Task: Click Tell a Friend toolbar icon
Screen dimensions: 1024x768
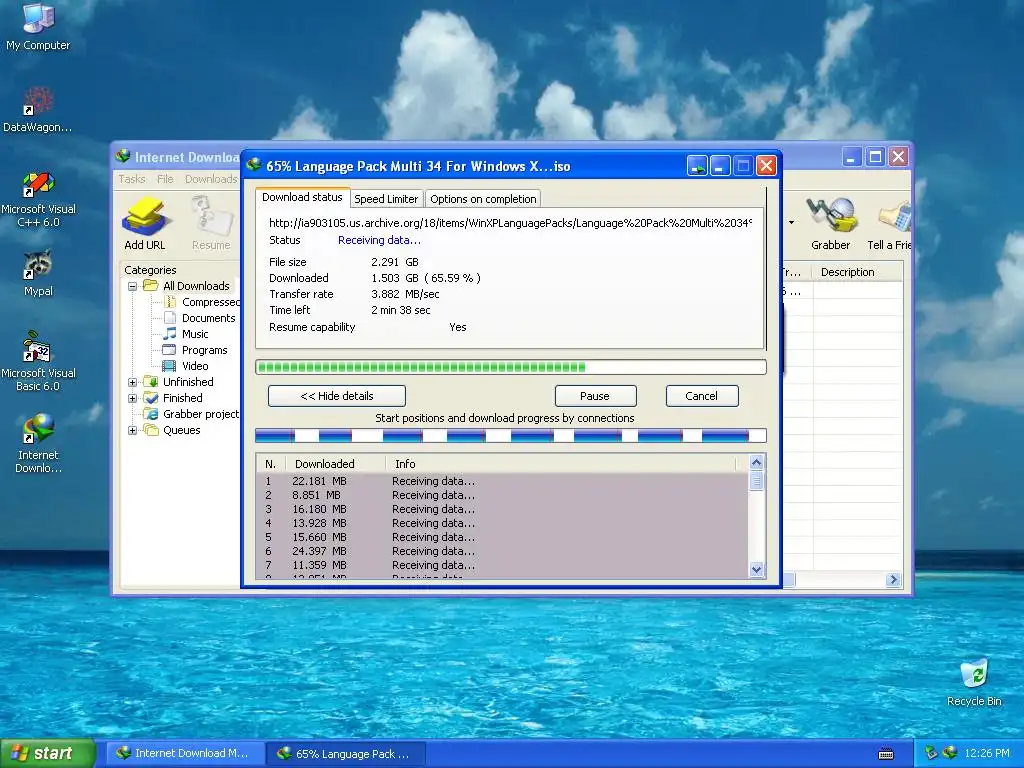Action: [889, 224]
